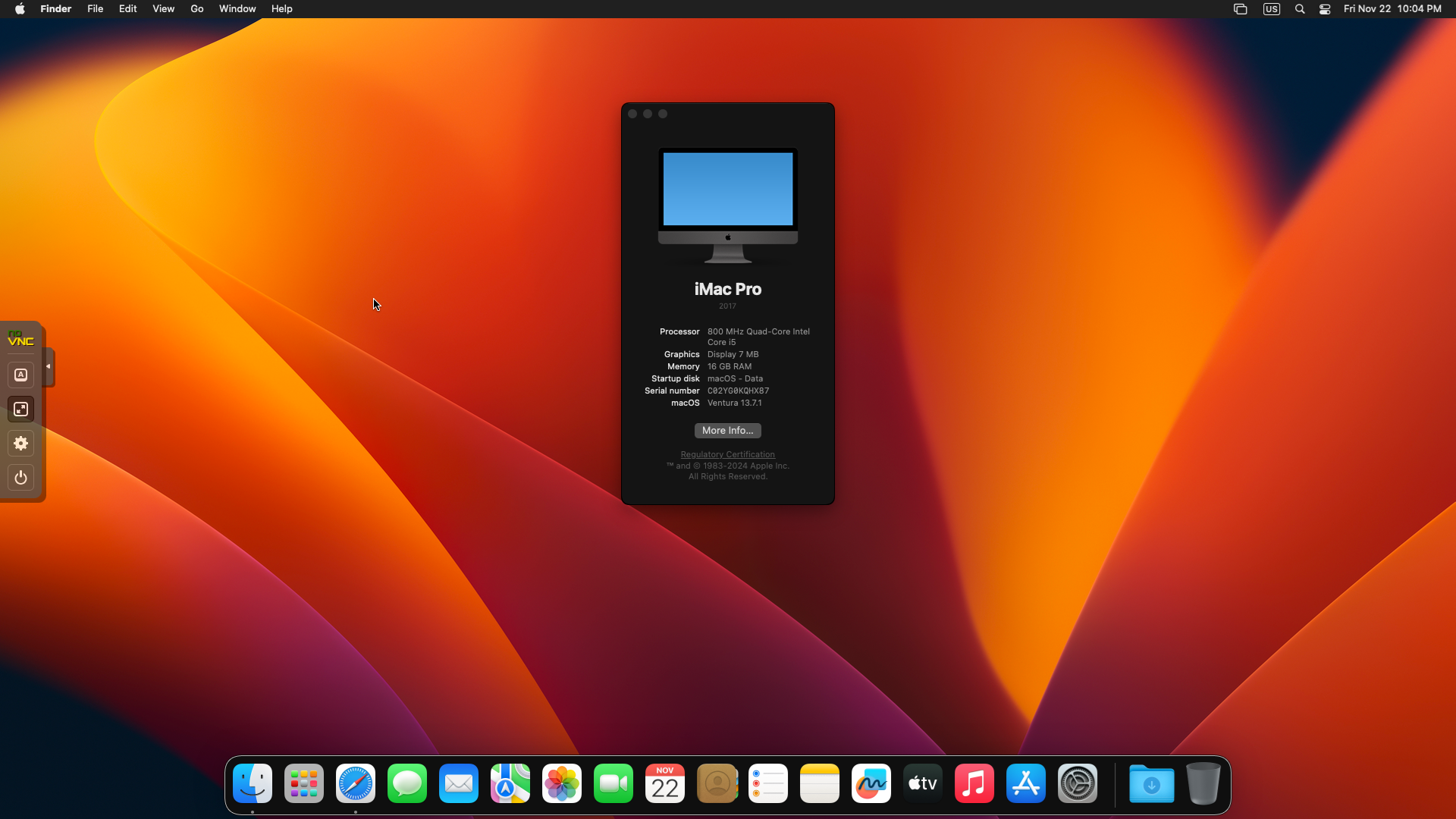The width and height of the screenshot is (1456, 819).
Task: Open US input source menu
Action: point(1272,9)
